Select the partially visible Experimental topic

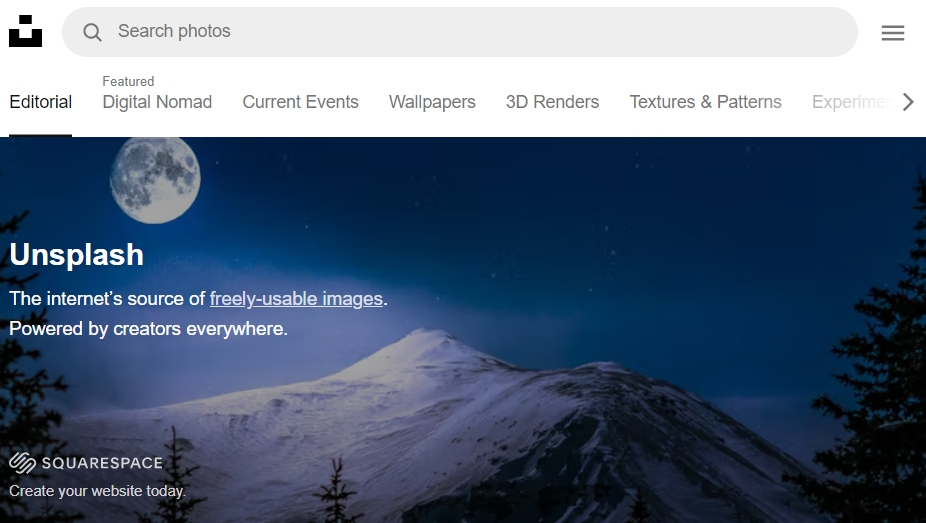[850, 102]
